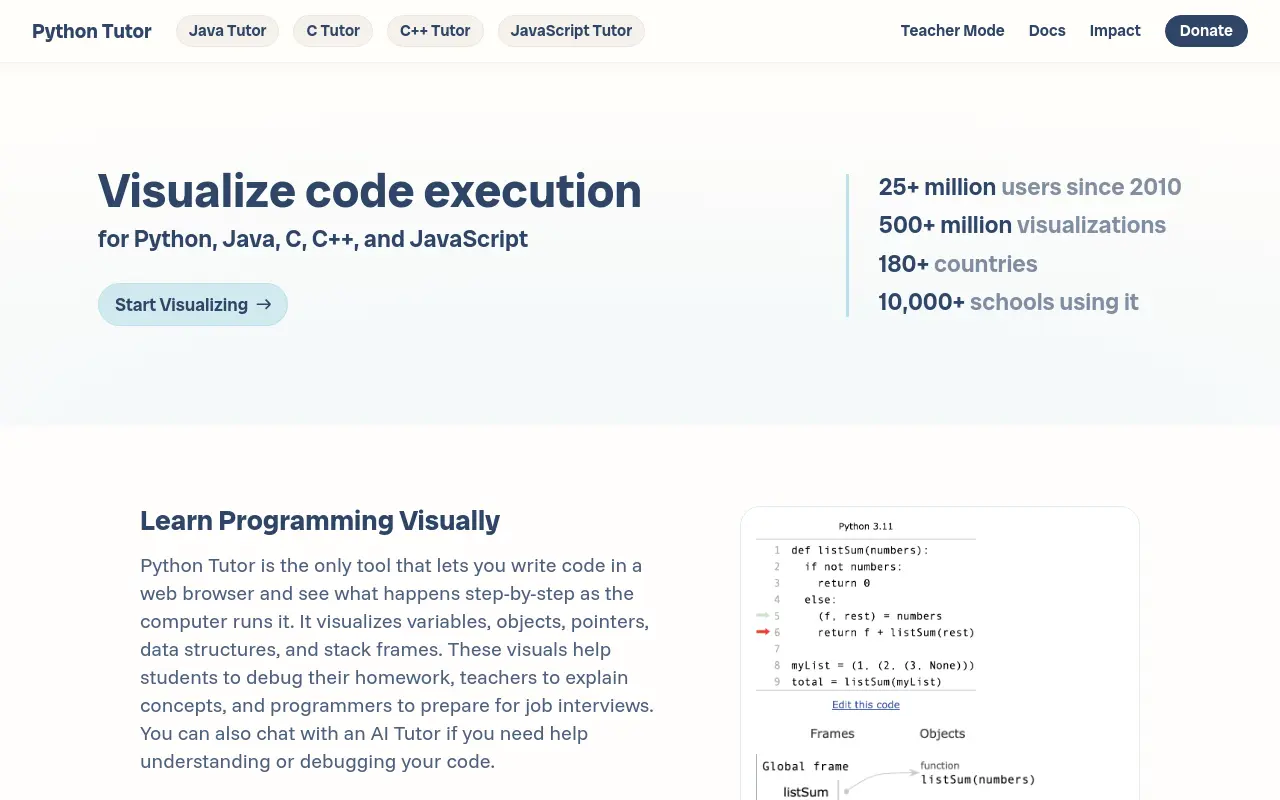Open the Impact navigation link
The width and height of the screenshot is (1280, 800).
pyautogui.click(x=1115, y=31)
